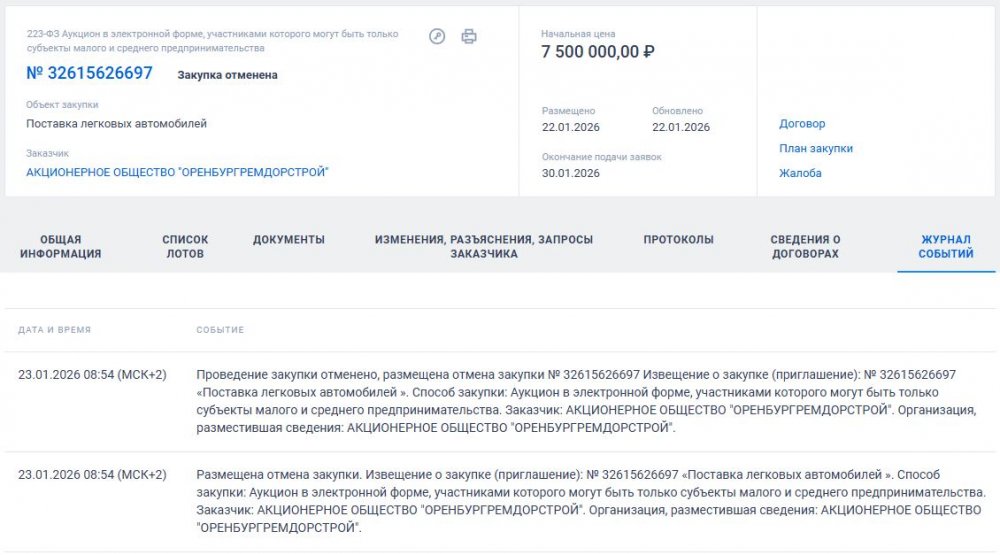Open purchase number 32615626697 link

[90, 73]
